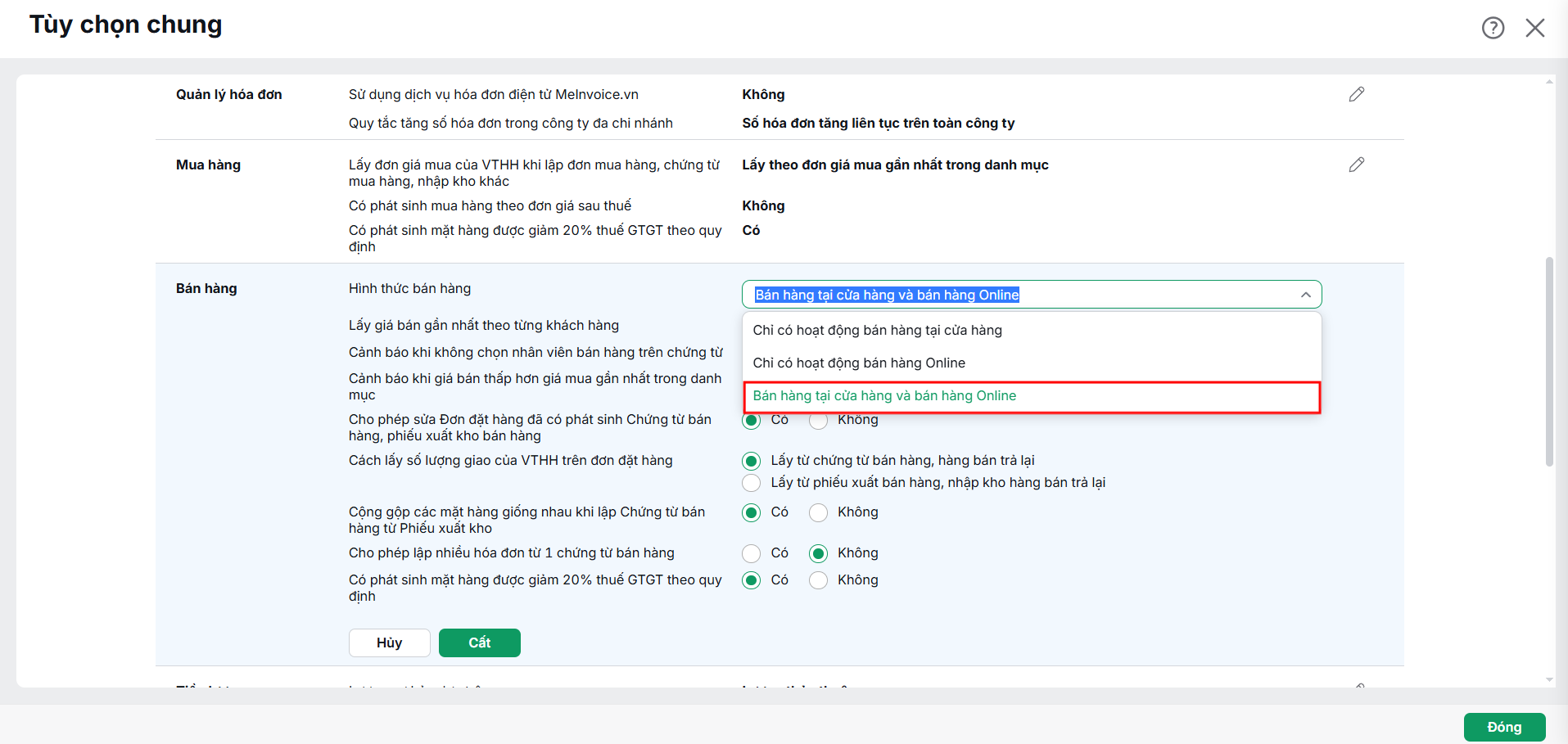The image size is (1568, 744).
Task: Open the help question mark icon
Action: (x=1493, y=28)
